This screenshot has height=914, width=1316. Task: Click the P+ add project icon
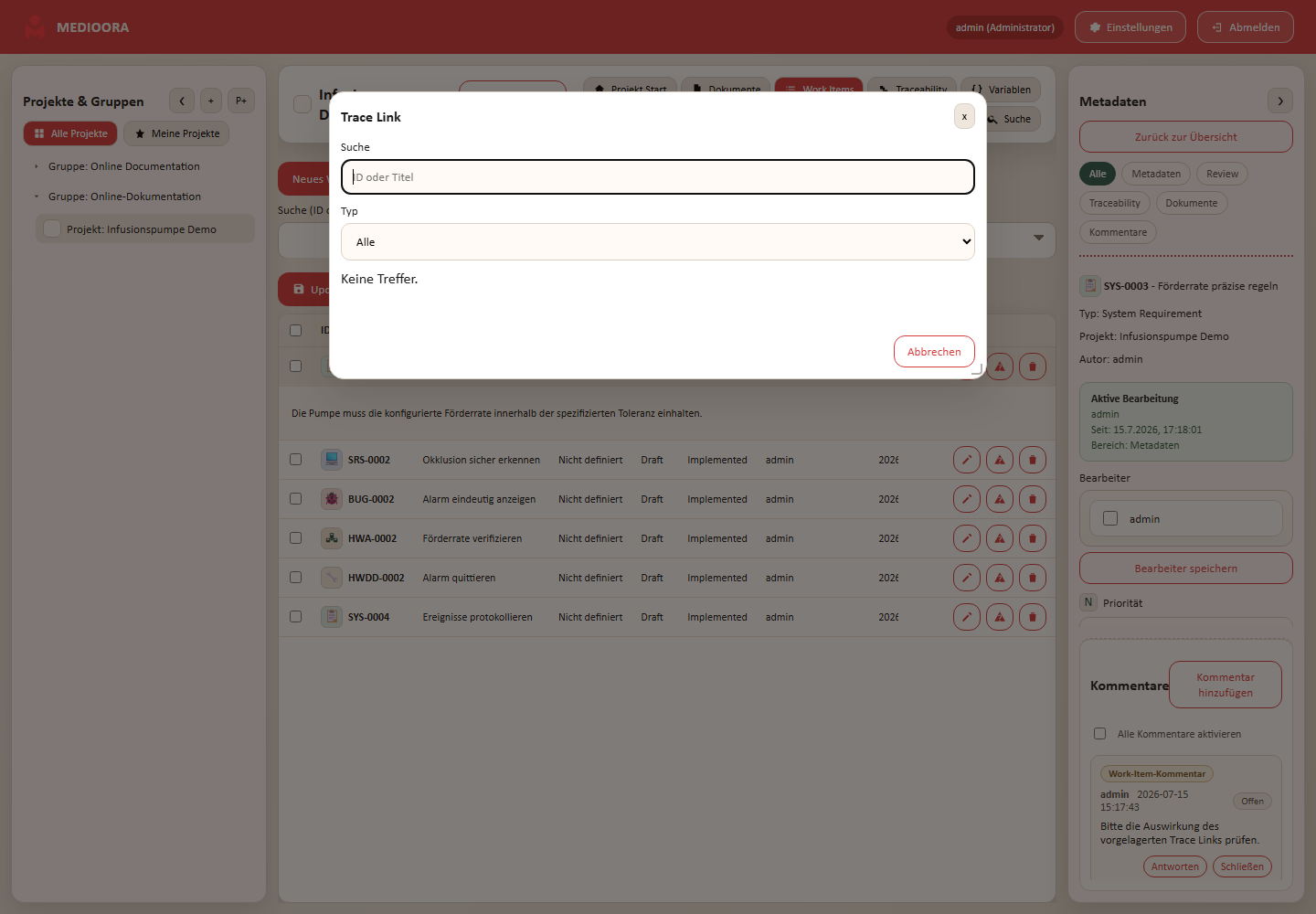click(x=241, y=101)
